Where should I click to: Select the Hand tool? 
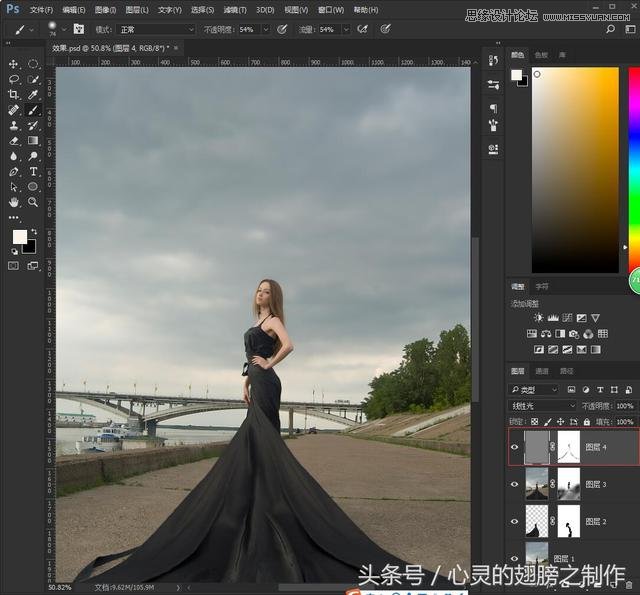tap(14, 202)
